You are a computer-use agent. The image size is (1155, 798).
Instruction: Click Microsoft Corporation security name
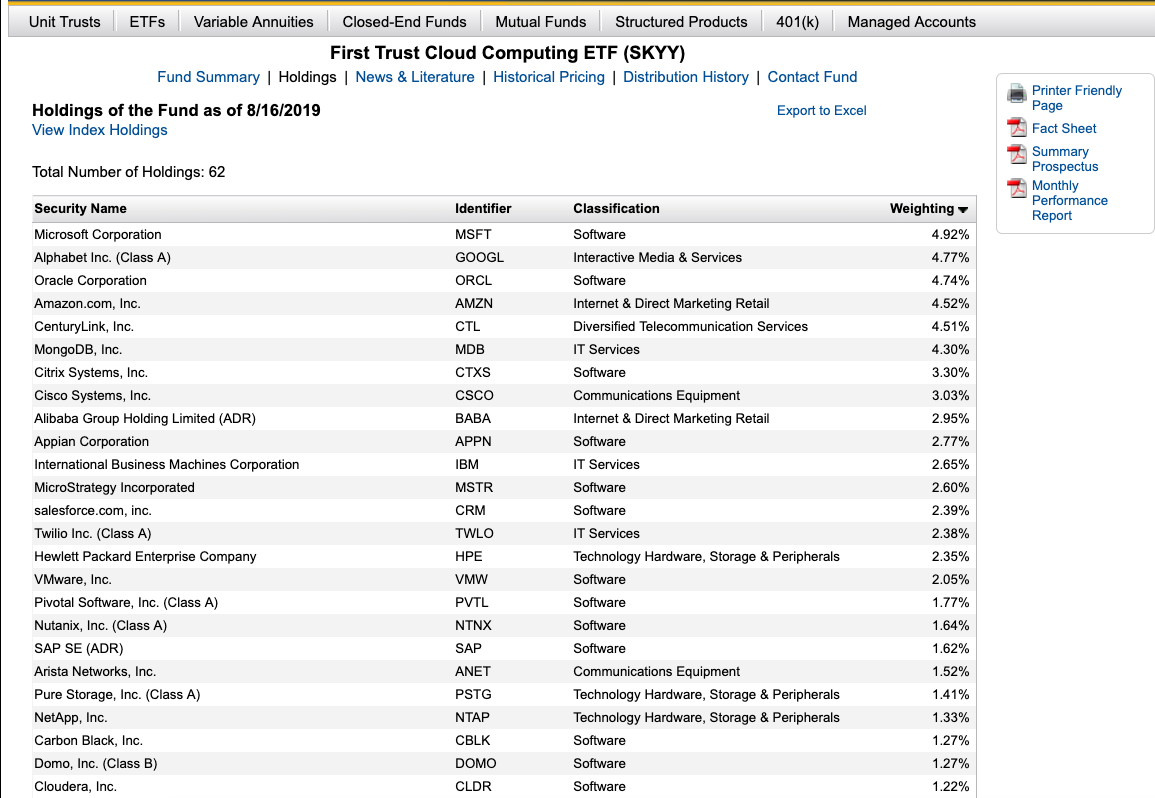click(x=97, y=234)
